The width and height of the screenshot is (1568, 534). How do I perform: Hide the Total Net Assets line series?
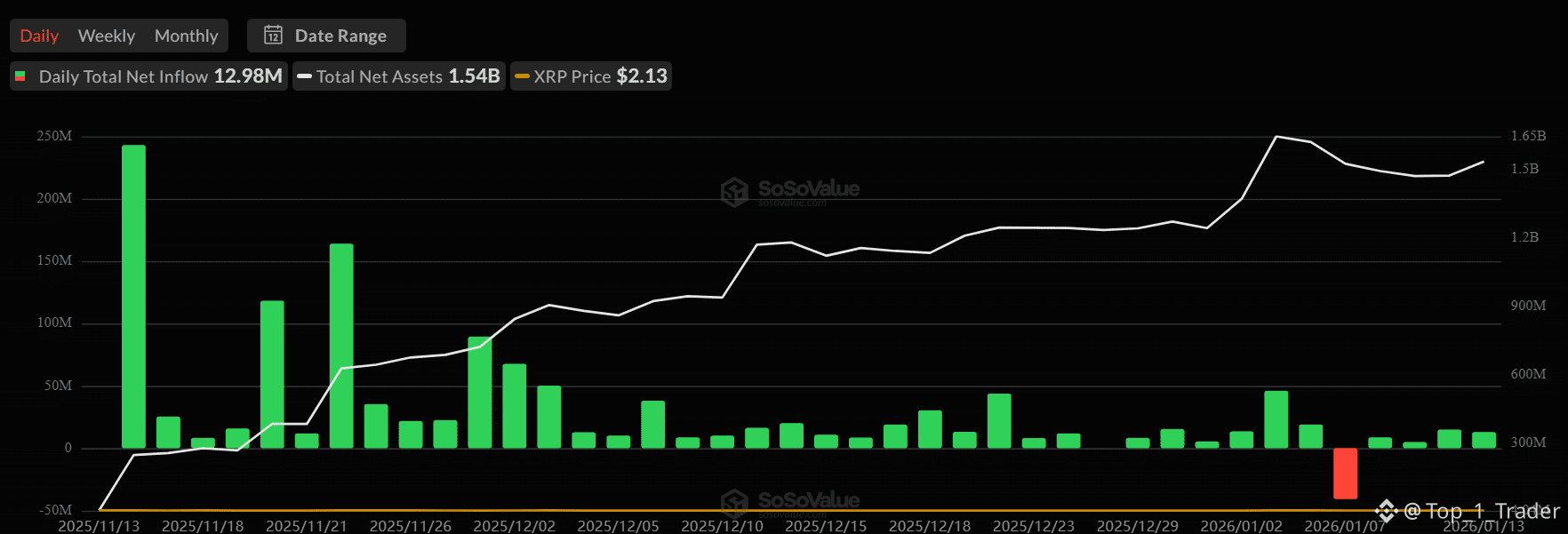[x=399, y=76]
